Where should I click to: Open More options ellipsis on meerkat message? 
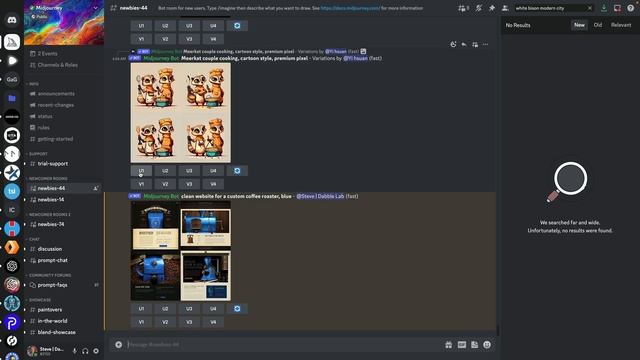point(485,44)
